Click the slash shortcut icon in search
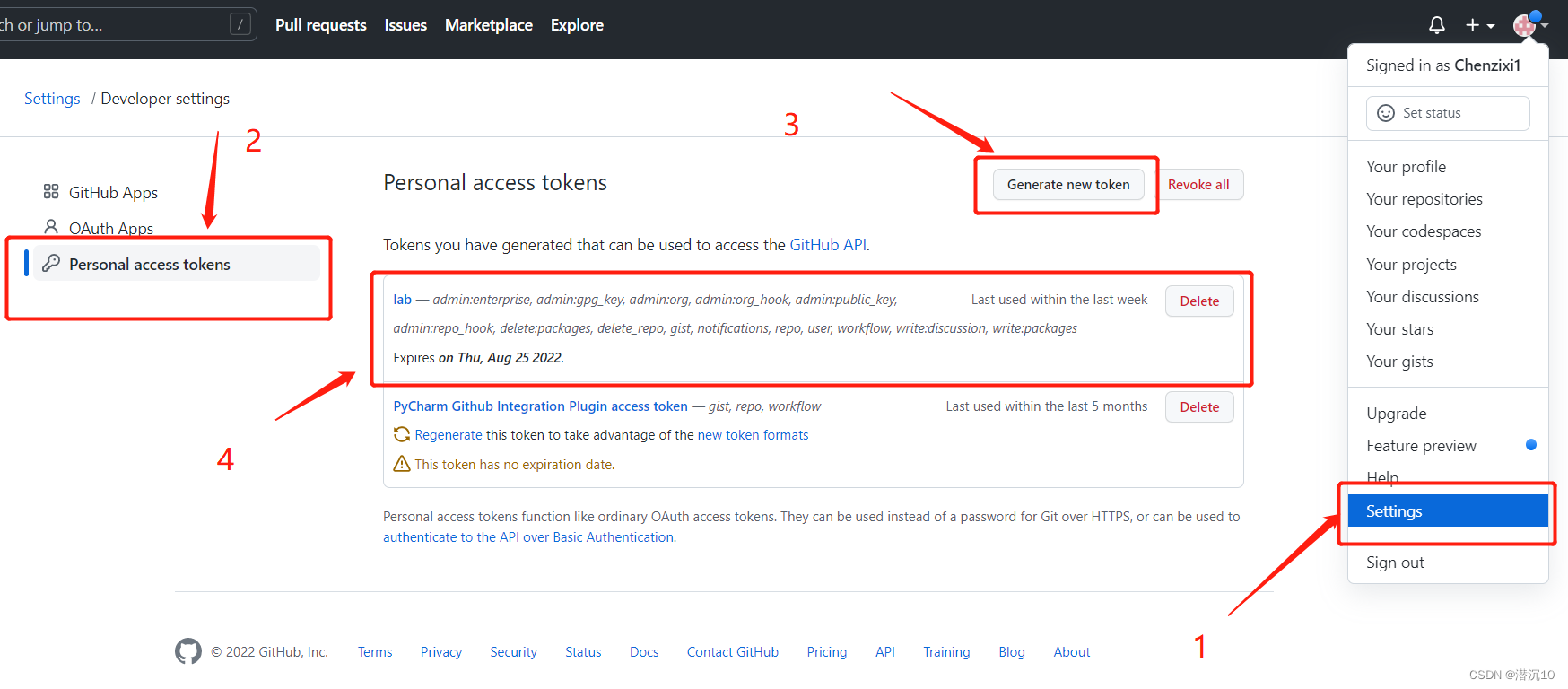 240,24
